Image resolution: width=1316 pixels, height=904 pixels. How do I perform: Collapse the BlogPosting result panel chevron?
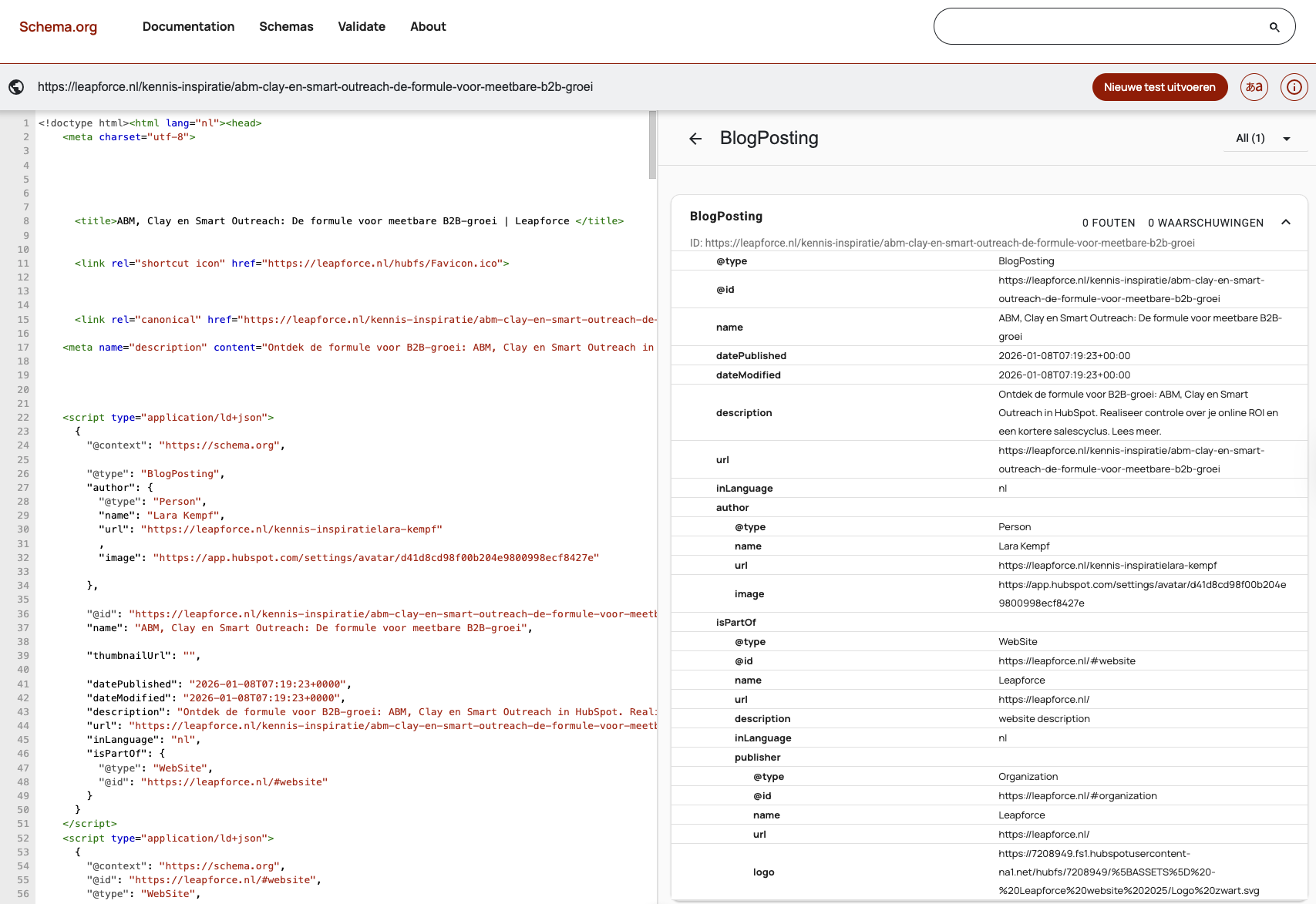click(1286, 222)
